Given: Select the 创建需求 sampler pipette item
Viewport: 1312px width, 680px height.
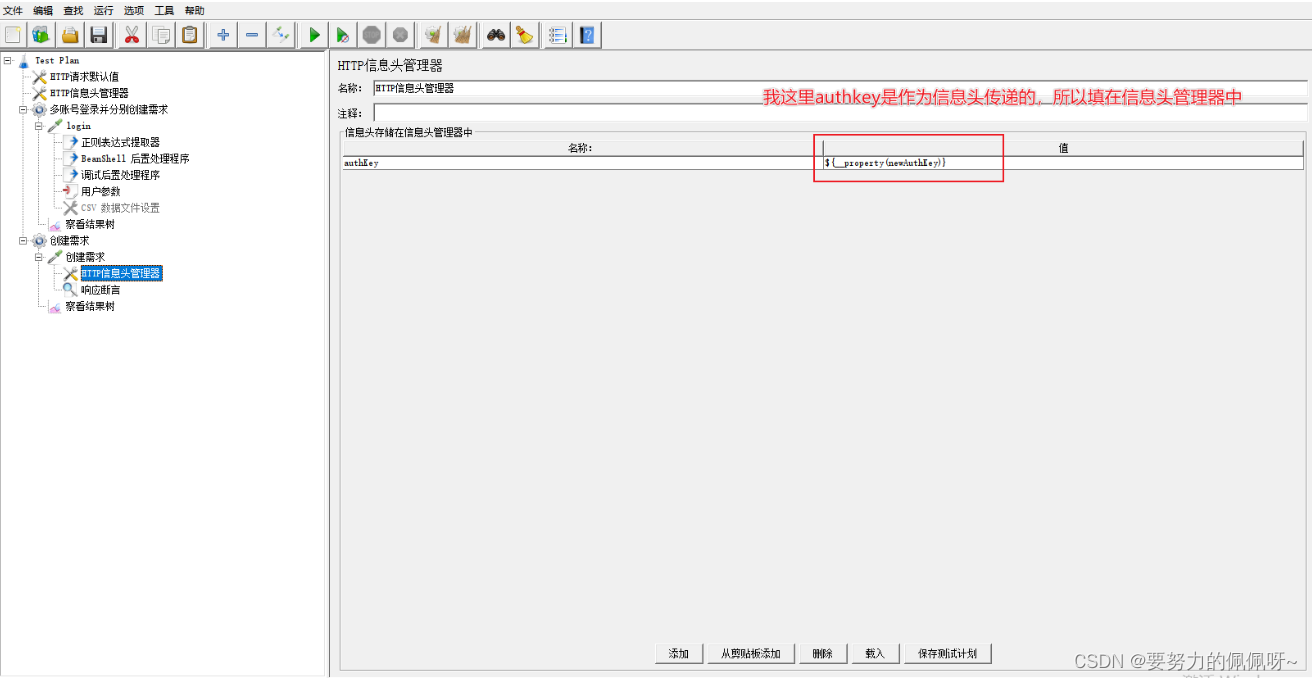Looking at the screenshot, I should coord(85,257).
